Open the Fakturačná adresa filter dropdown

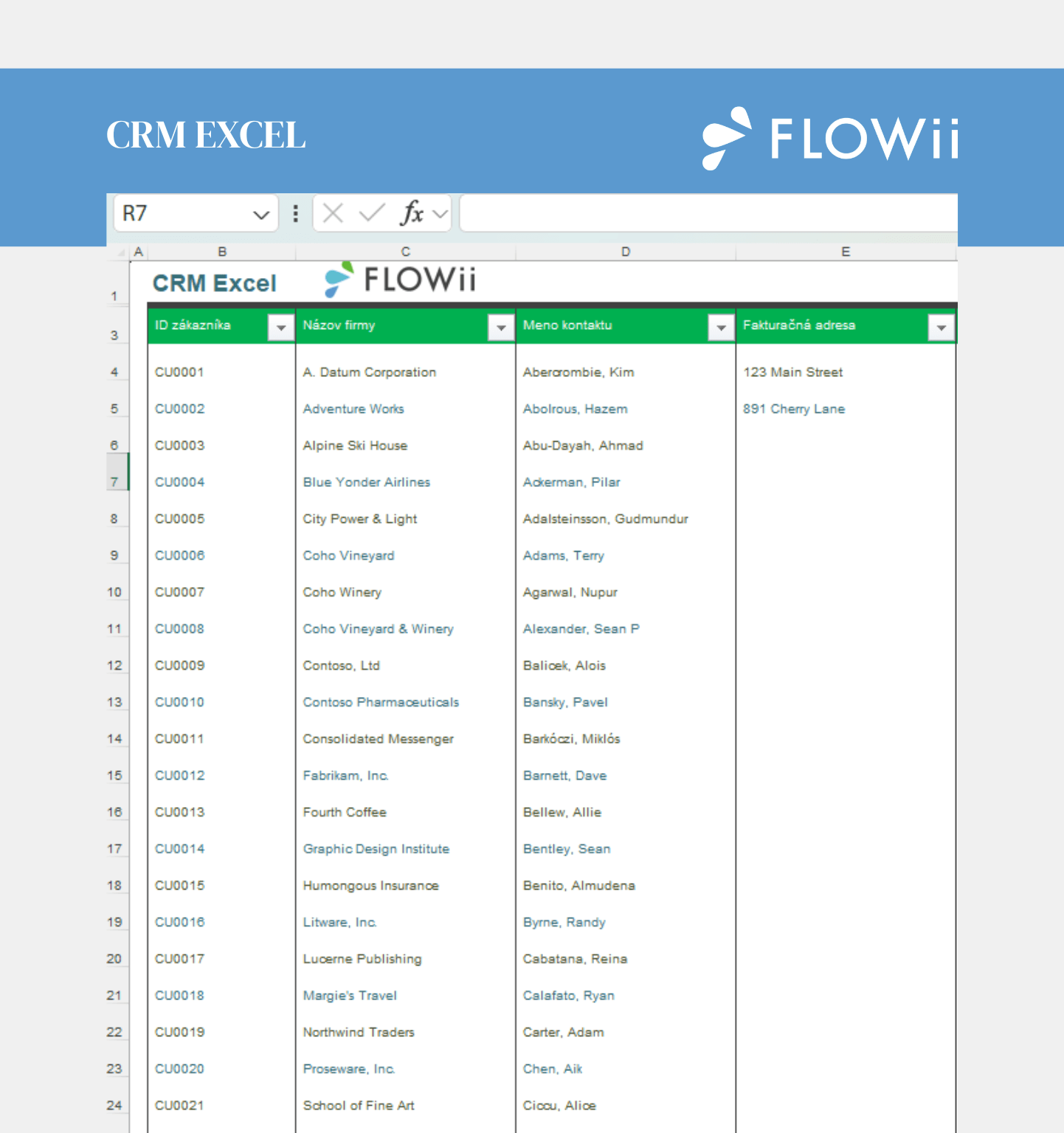941,328
